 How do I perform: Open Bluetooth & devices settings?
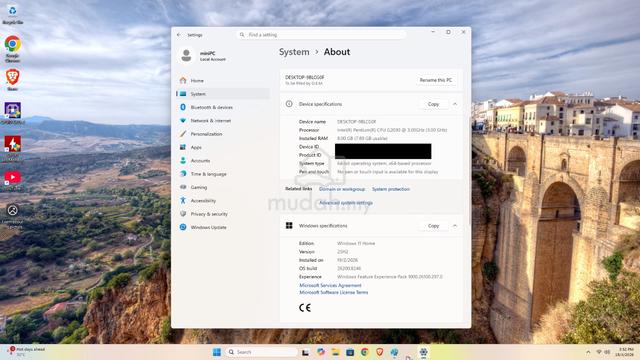pos(224,107)
